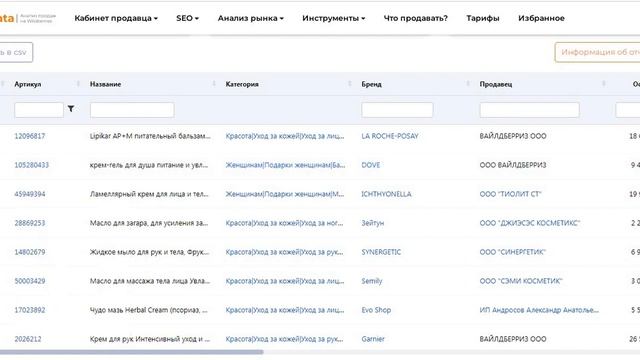Viewport: 640px width, 360px height.
Task: Open seller ООО "СИНЕРГЕТИК"
Action: pos(513,252)
